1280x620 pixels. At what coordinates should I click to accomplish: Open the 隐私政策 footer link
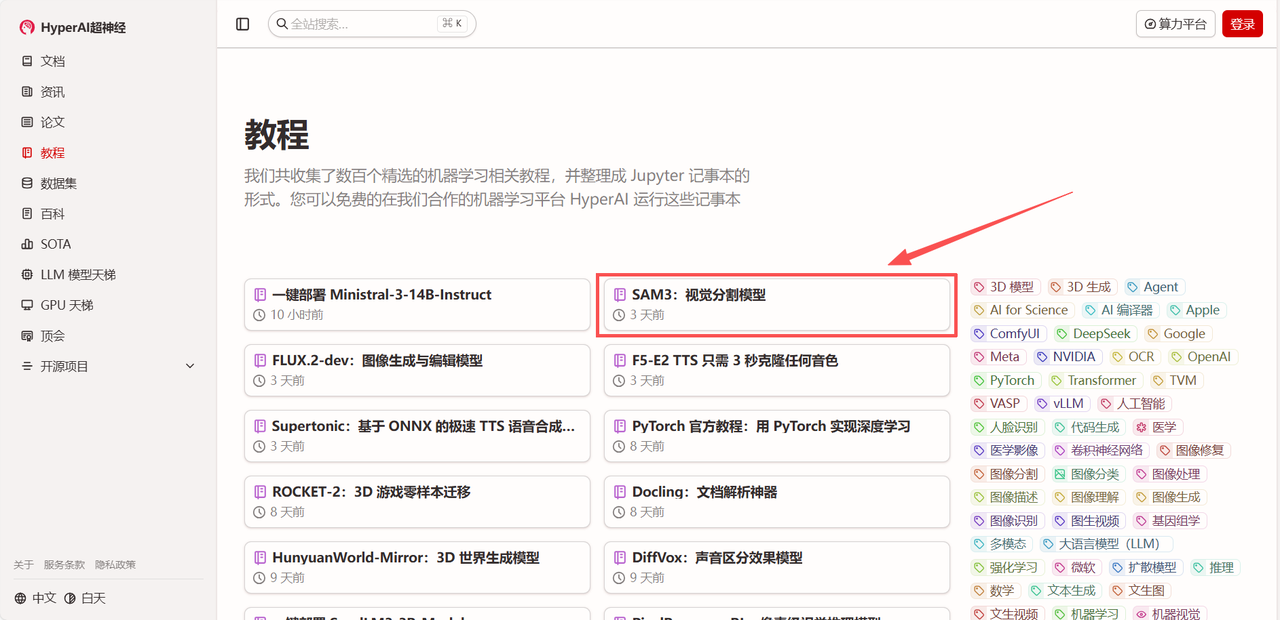tap(115, 565)
